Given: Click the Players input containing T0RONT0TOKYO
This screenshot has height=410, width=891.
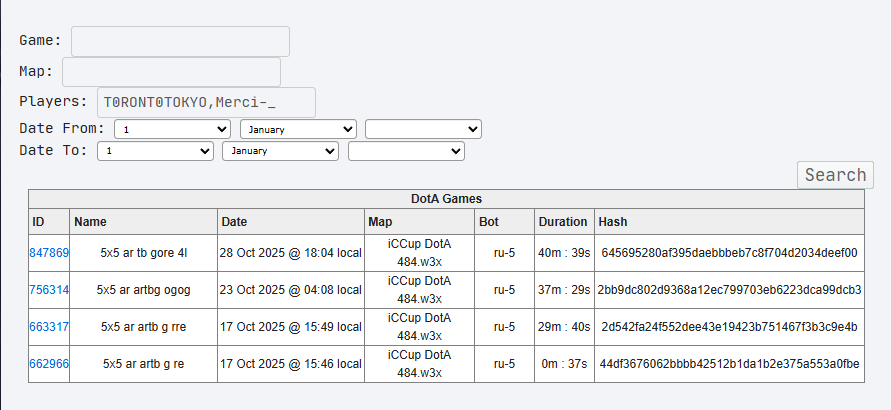Looking at the screenshot, I should tap(206, 102).
